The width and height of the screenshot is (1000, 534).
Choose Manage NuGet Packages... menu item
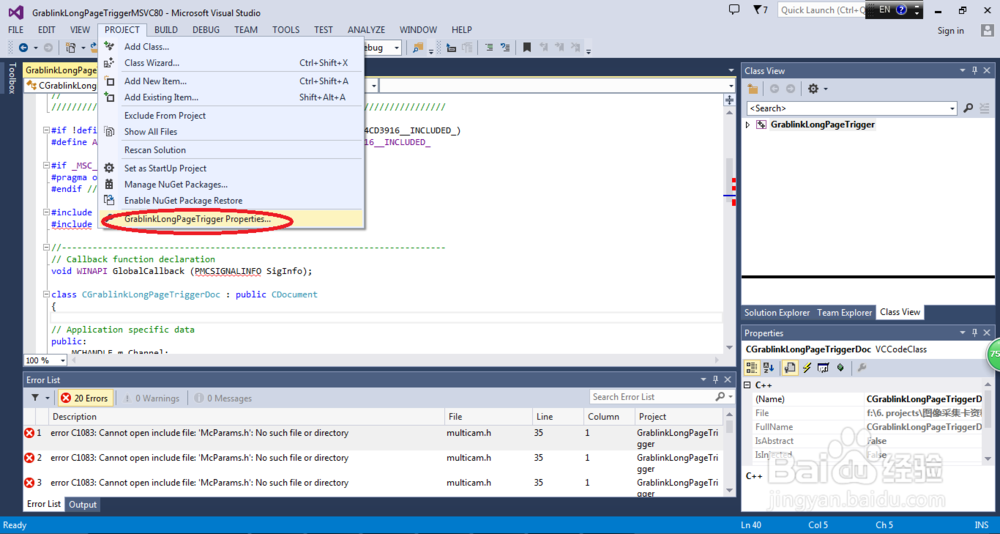[231, 184]
